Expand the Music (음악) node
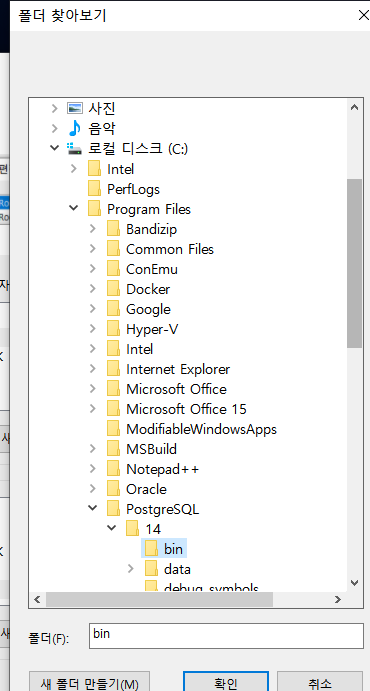Viewport: 370px width, 691px height. point(54,129)
